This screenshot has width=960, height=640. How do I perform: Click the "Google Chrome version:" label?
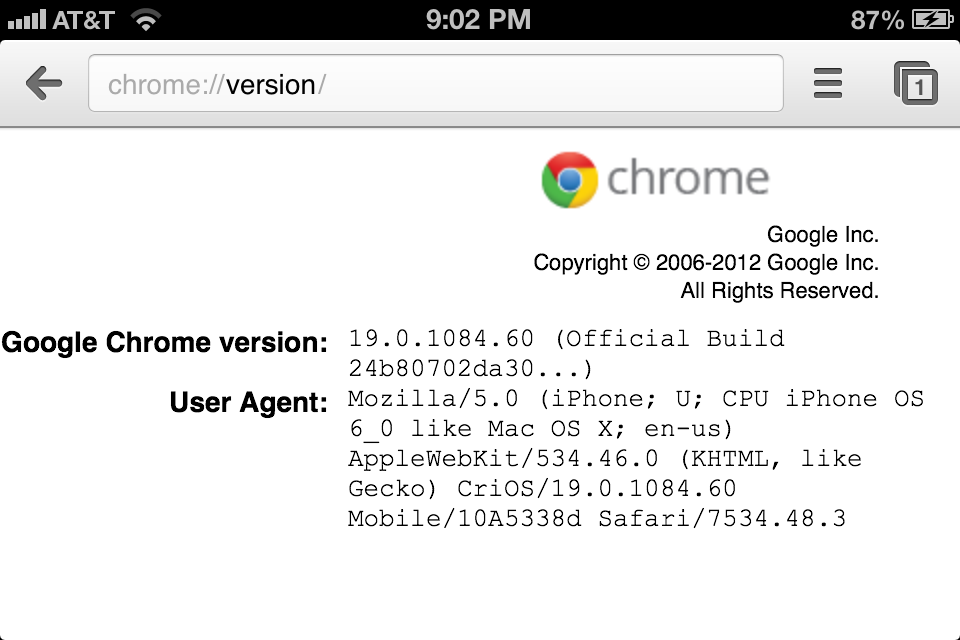165,343
